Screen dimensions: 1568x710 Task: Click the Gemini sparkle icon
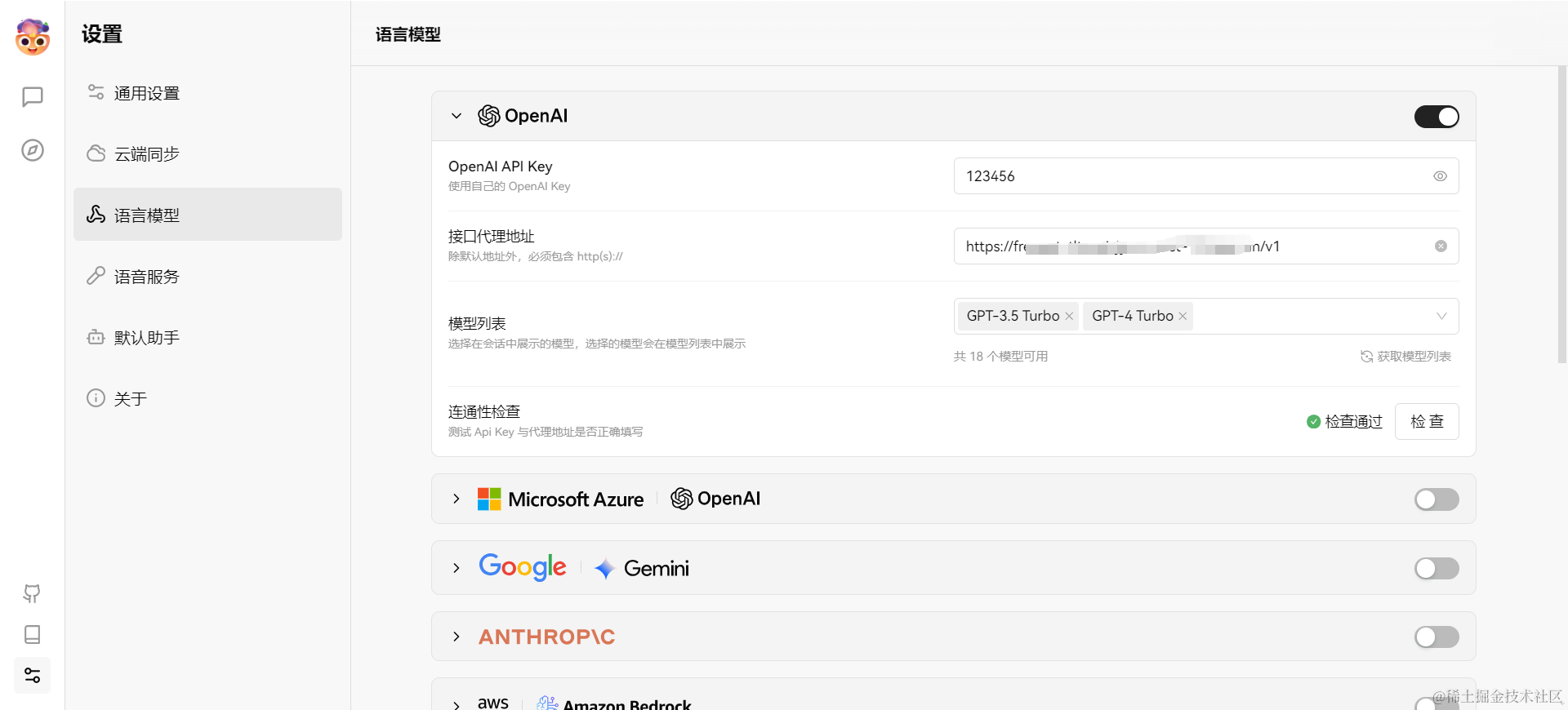pos(604,569)
